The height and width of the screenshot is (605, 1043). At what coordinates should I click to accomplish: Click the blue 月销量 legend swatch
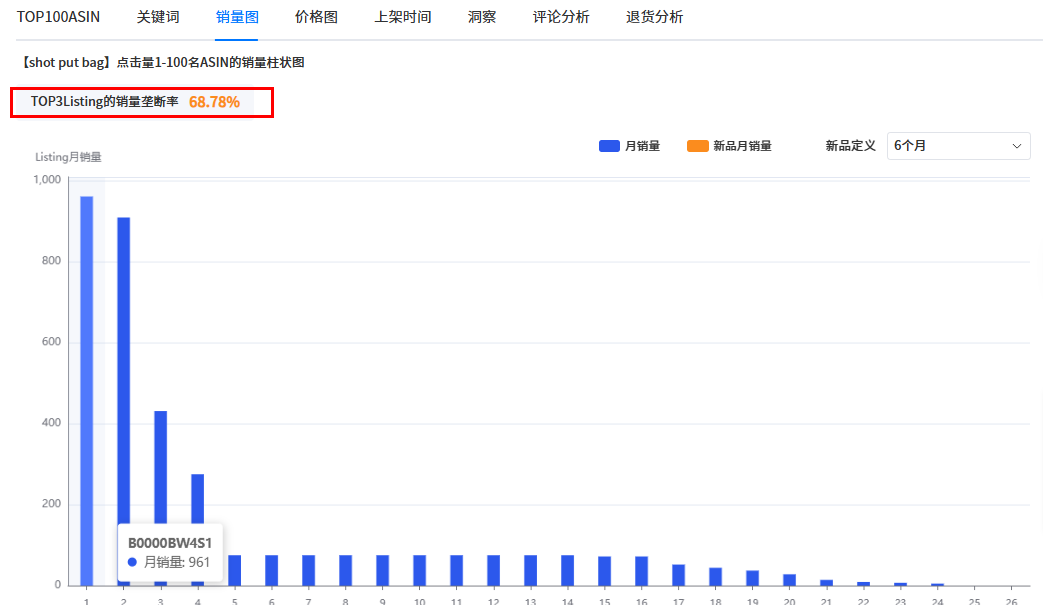(x=609, y=146)
